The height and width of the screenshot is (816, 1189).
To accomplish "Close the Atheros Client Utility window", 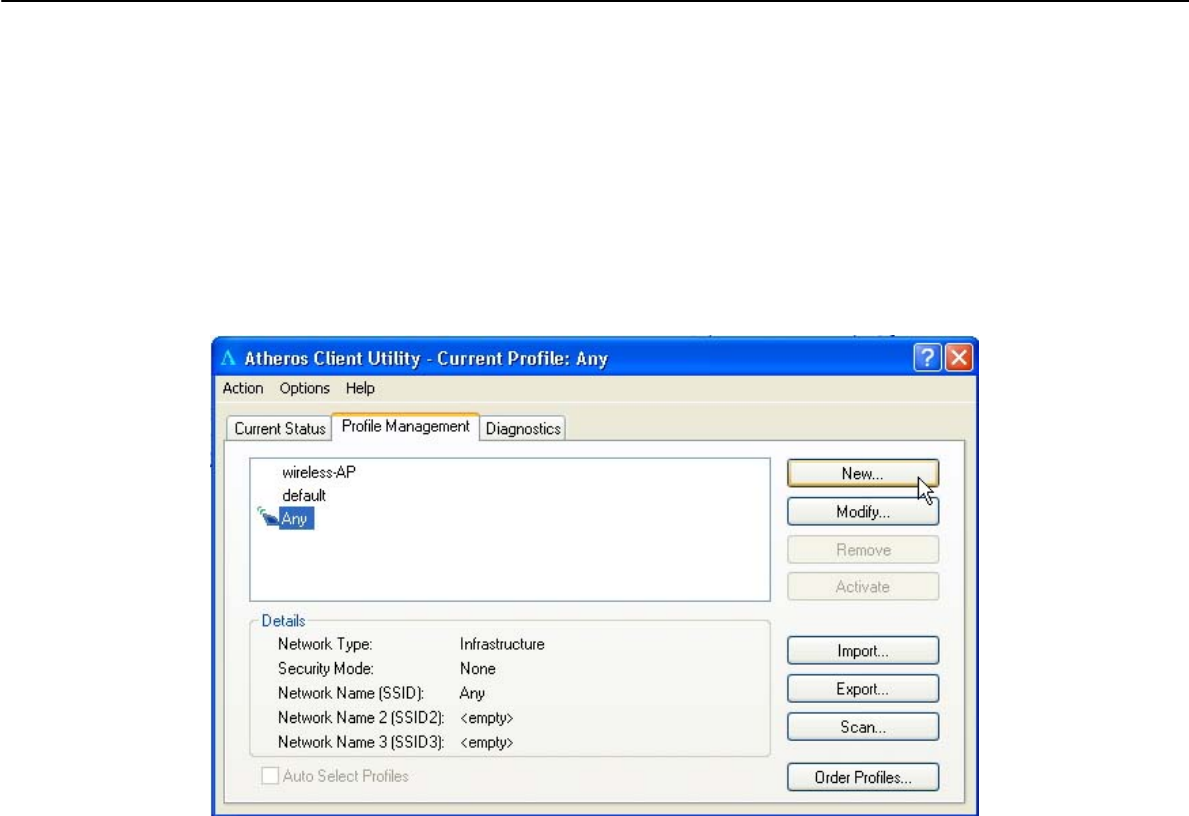I will (959, 357).
